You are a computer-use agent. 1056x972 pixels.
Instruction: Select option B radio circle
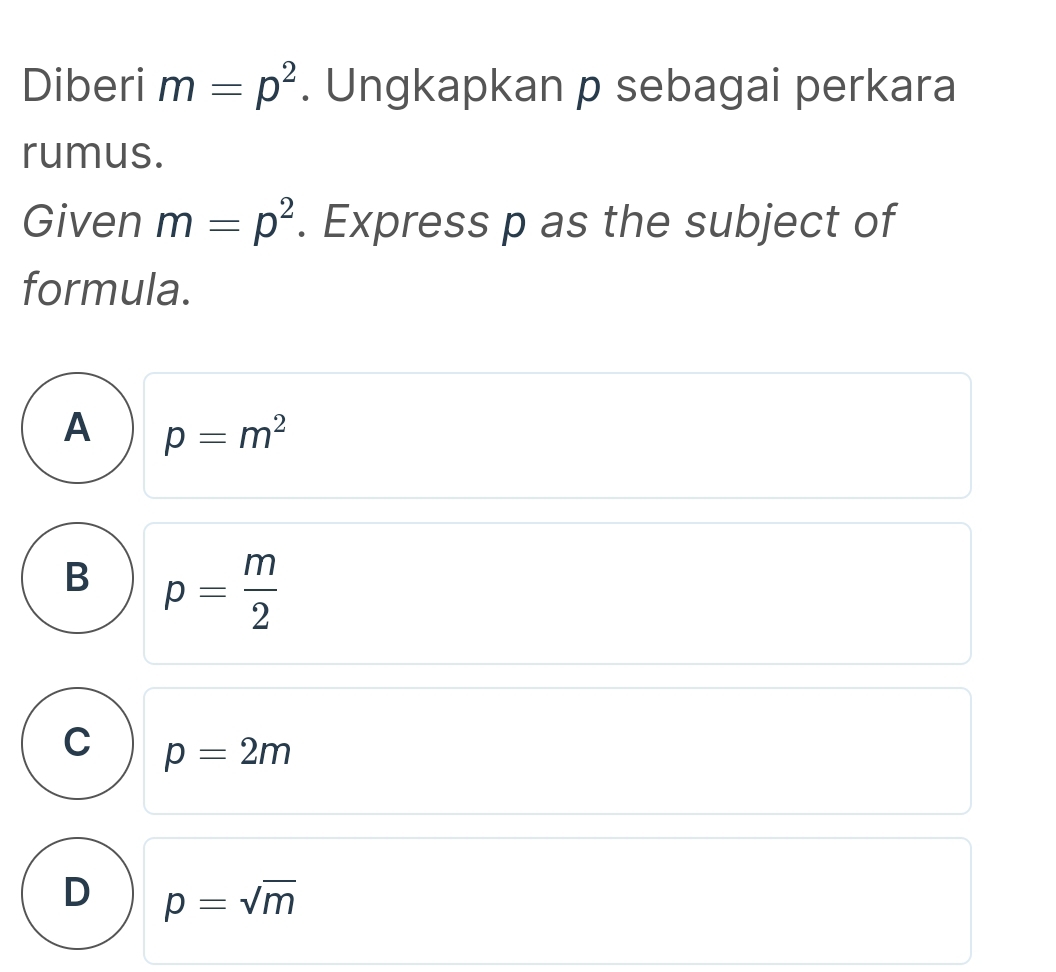point(77,578)
